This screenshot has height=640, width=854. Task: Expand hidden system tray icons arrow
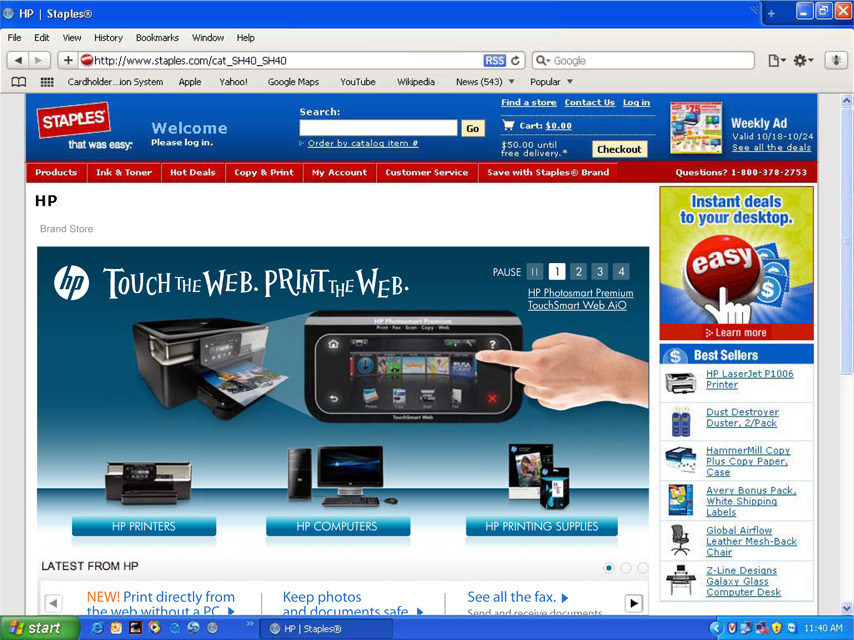717,629
